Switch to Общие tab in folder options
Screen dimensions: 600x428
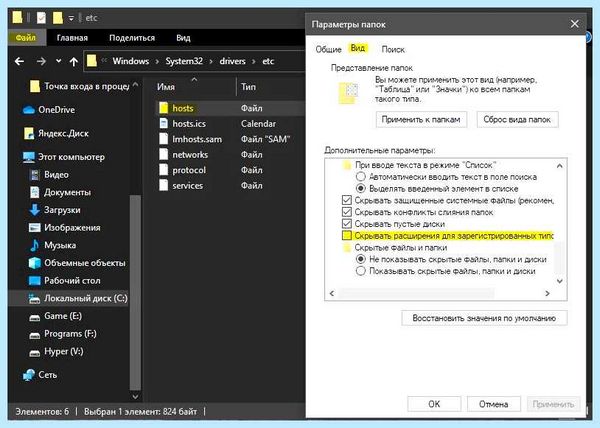tap(328, 49)
